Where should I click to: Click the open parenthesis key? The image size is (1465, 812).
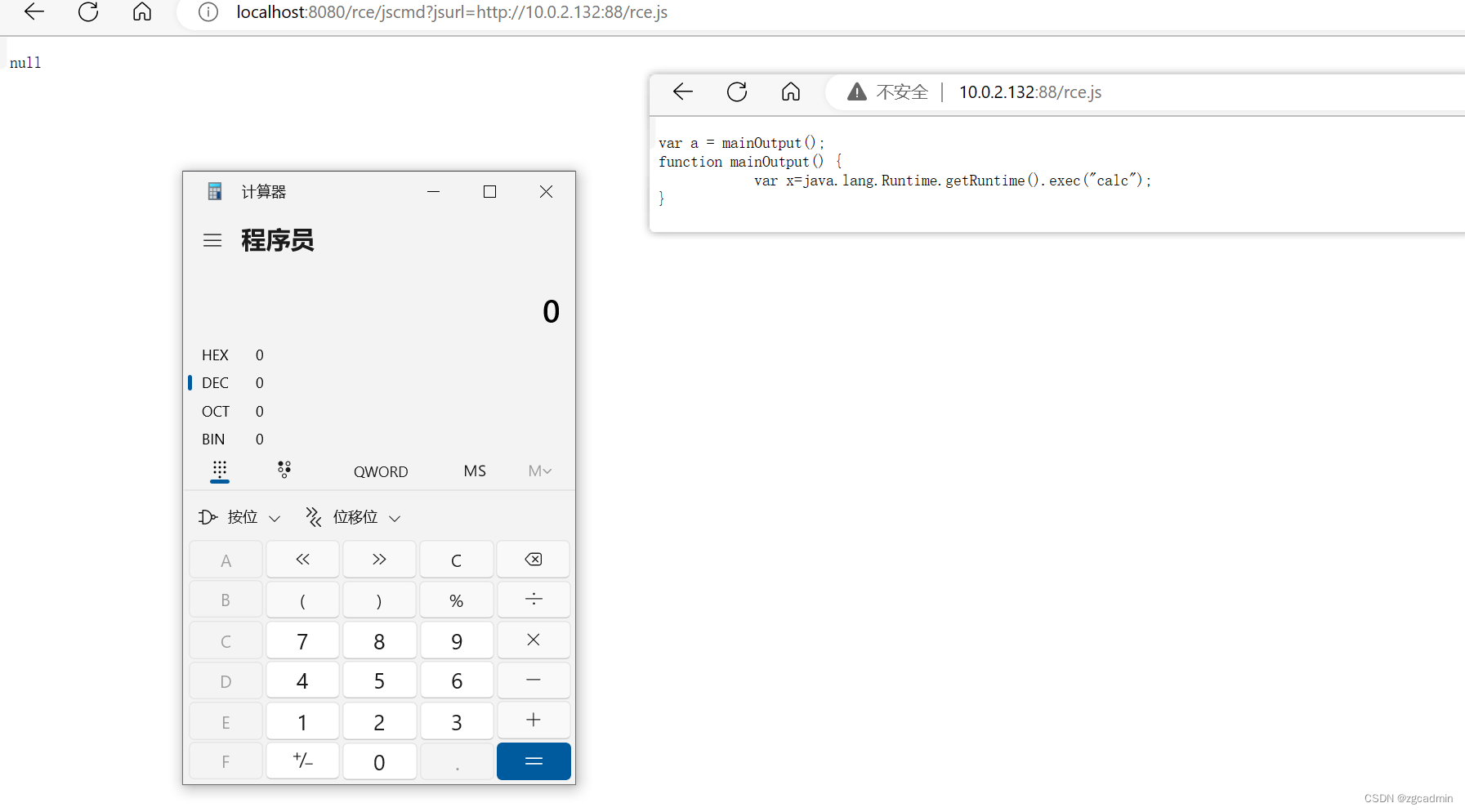(x=302, y=600)
